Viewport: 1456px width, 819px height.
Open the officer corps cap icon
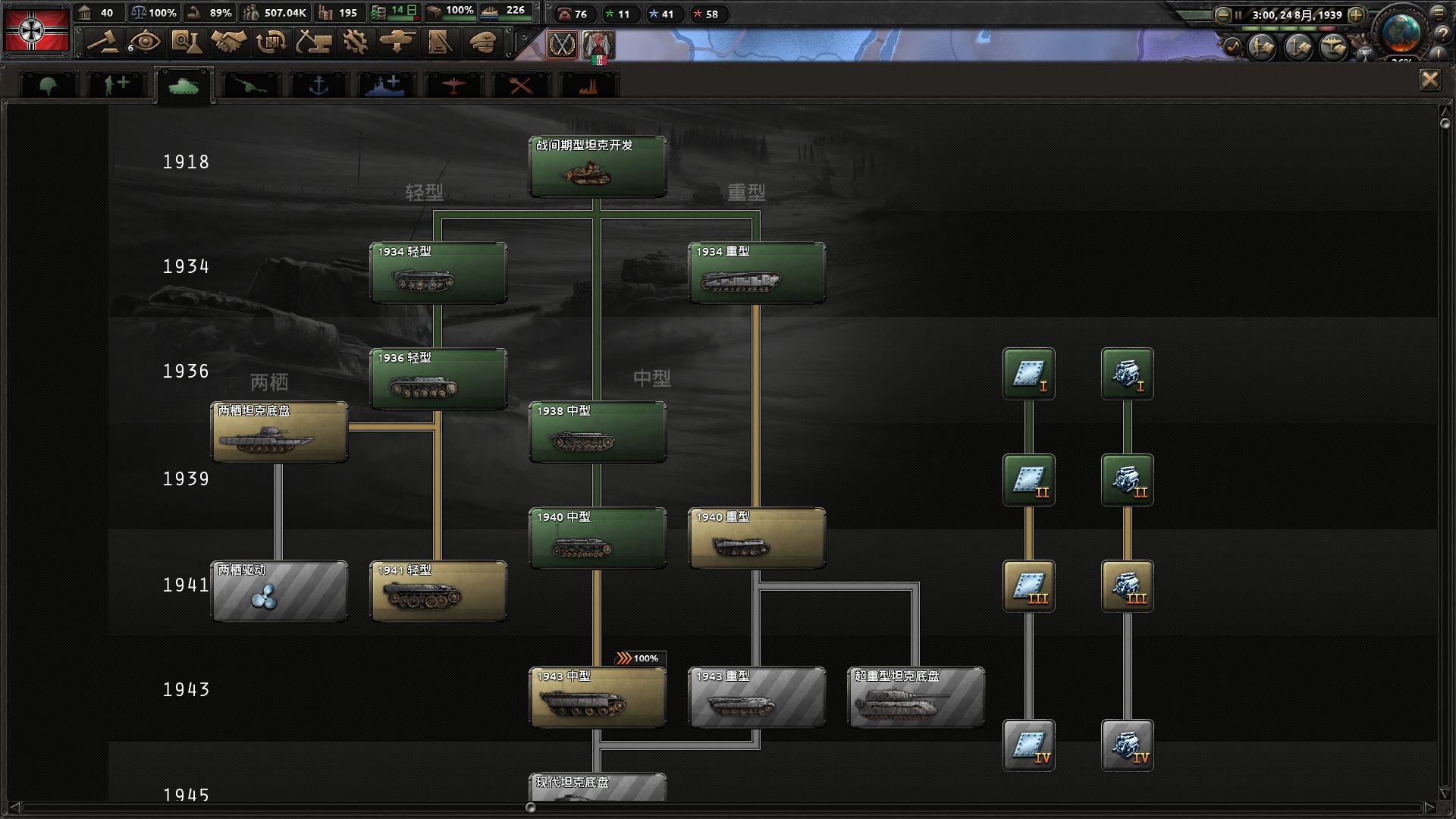(x=482, y=42)
